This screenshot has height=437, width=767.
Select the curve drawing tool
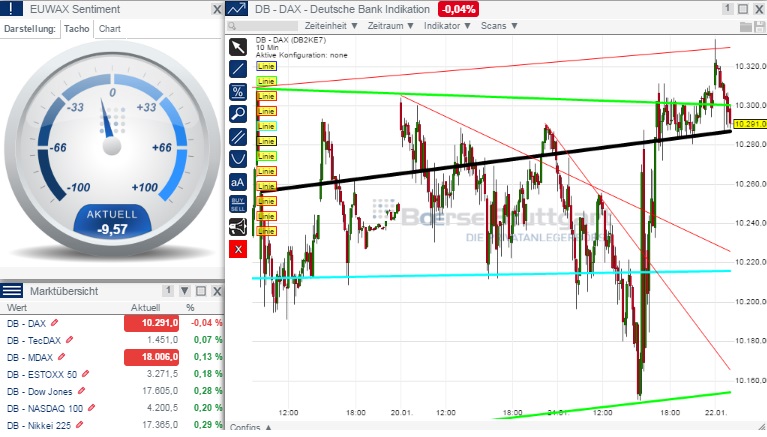point(238,159)
